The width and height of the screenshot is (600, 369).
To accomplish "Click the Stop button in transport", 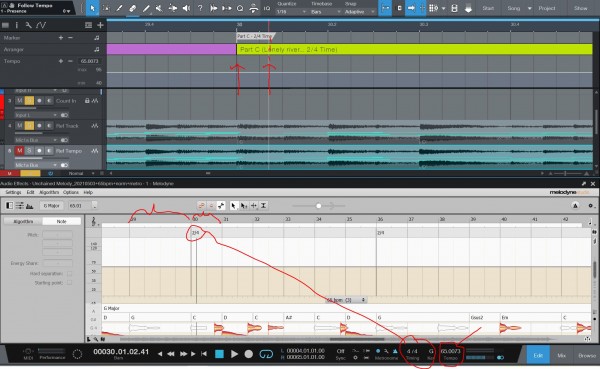I will click(219, 354).
